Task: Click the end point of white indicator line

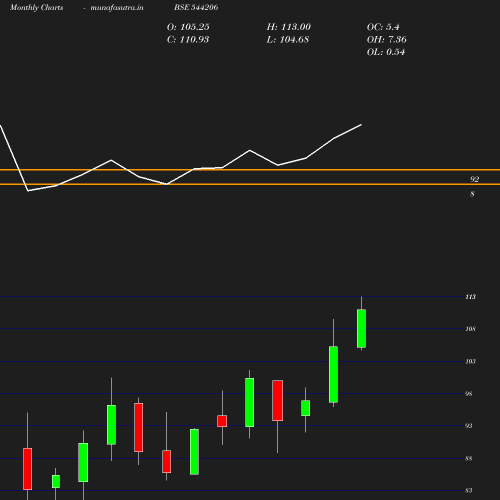Action: click(x=361, y=125)
